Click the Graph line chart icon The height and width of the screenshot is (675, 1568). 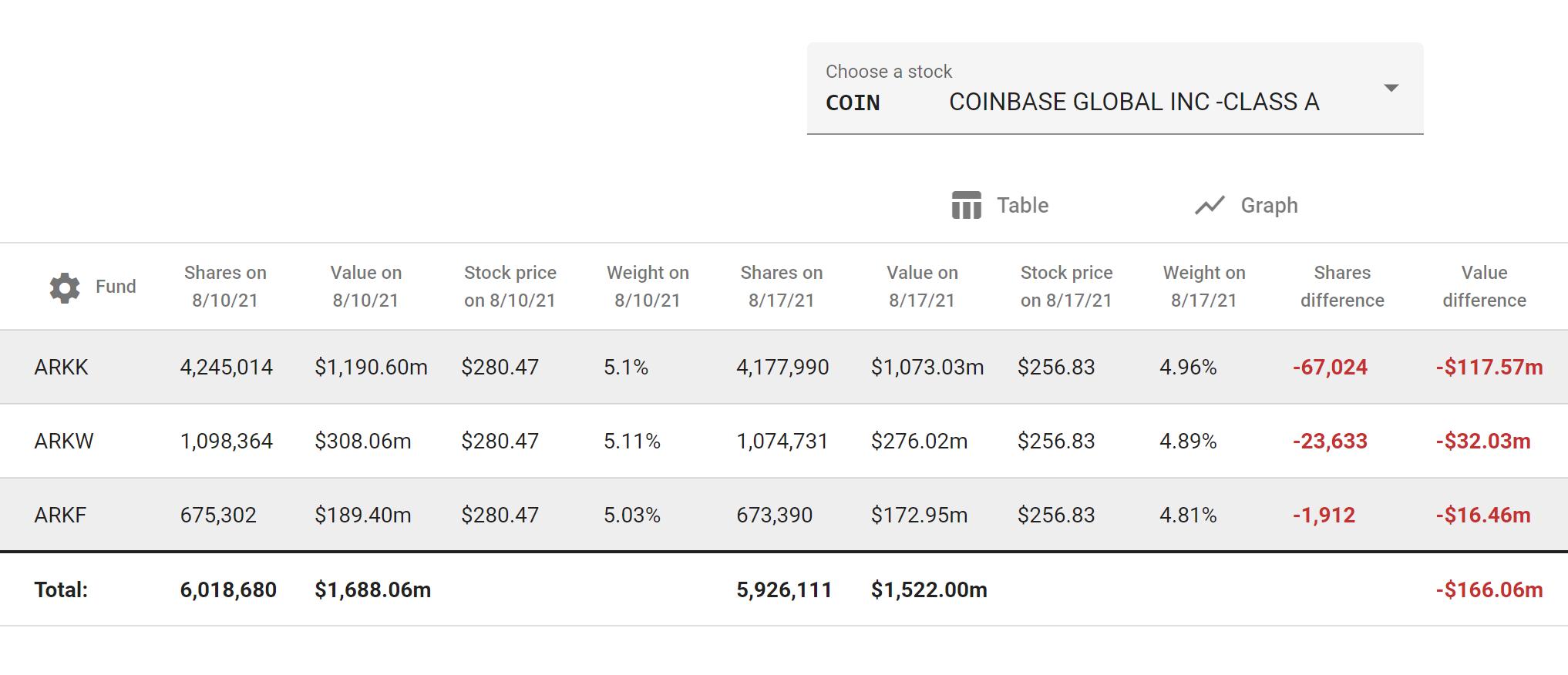[x=1210, y=206]
